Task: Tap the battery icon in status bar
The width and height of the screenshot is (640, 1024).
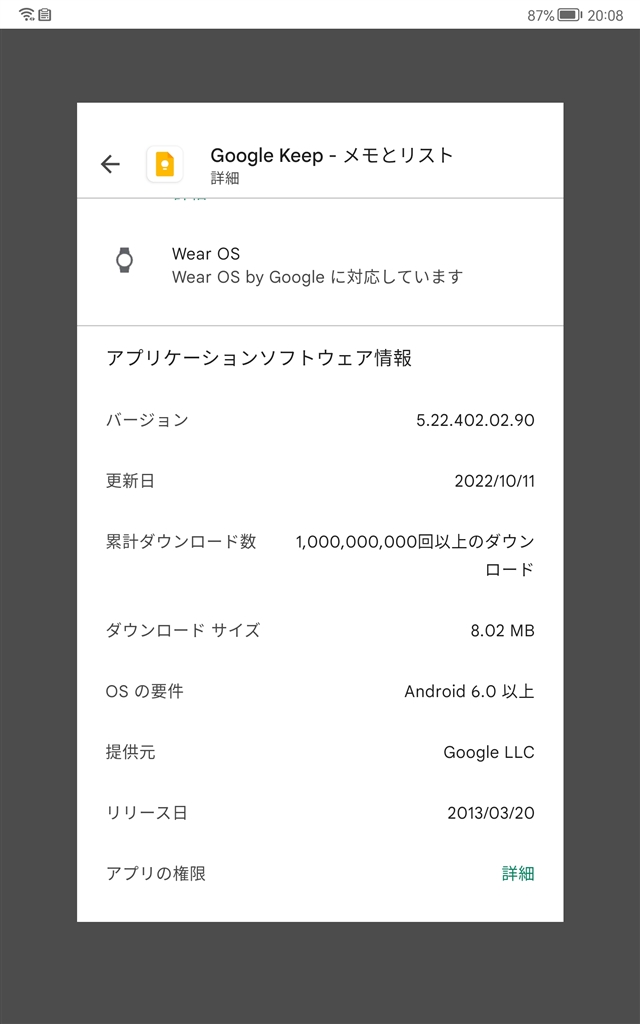Action: click(569, 15)
